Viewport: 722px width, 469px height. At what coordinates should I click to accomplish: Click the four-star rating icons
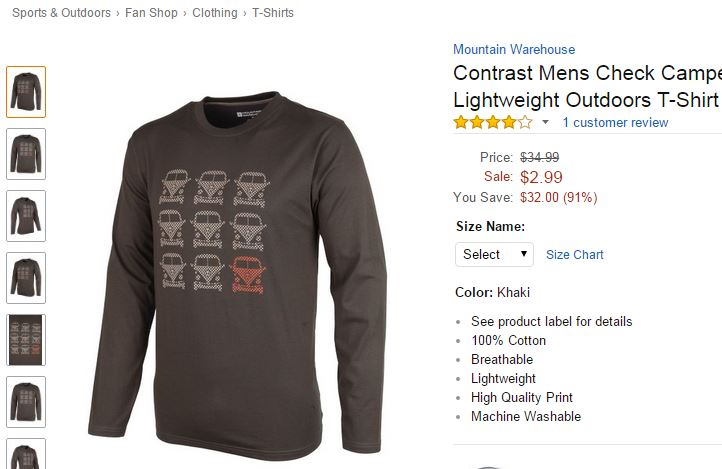[493, 122]
